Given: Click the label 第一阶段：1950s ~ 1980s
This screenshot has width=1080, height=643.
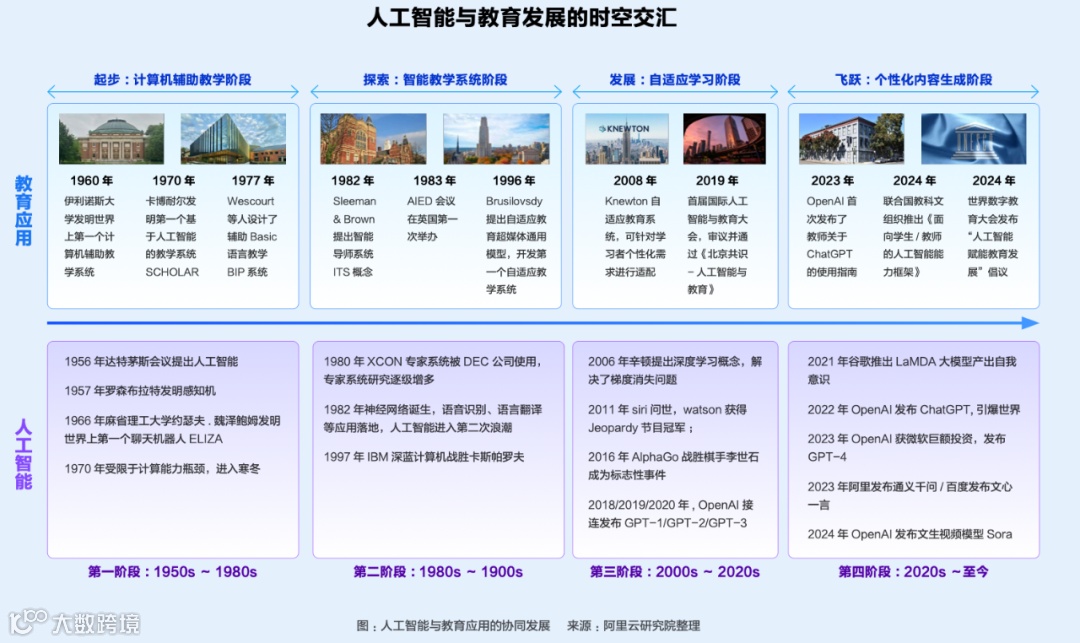Looking at the screenshot, I should pos(172,571).
